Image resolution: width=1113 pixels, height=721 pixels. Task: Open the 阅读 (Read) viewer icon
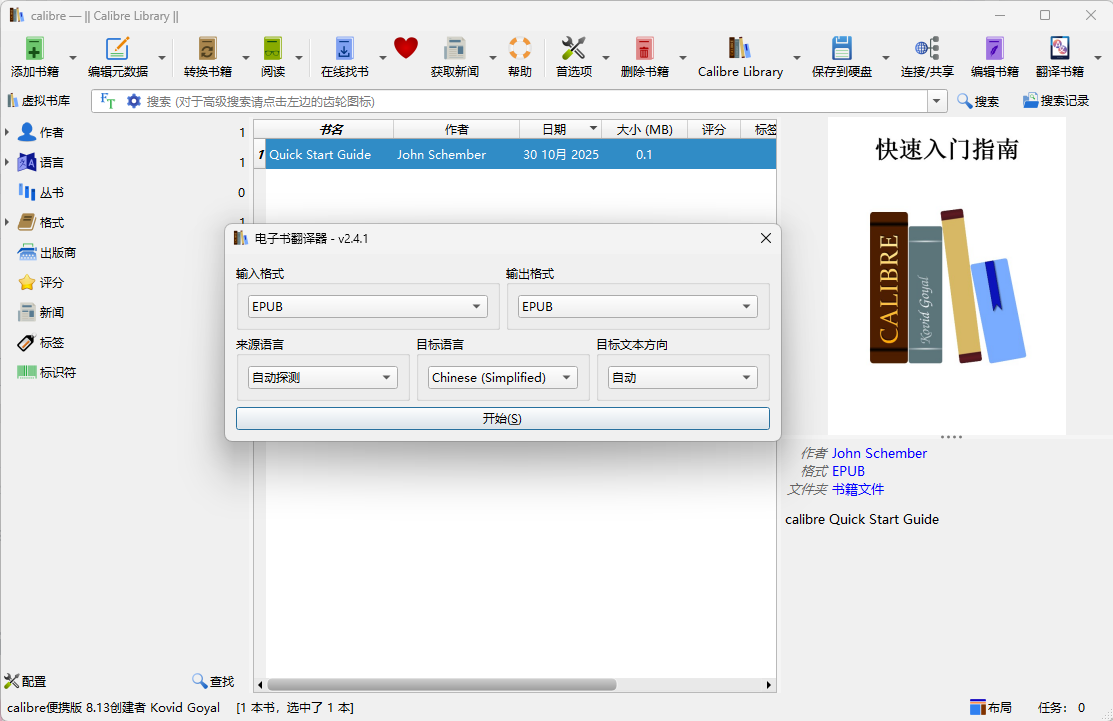point(272,49)
